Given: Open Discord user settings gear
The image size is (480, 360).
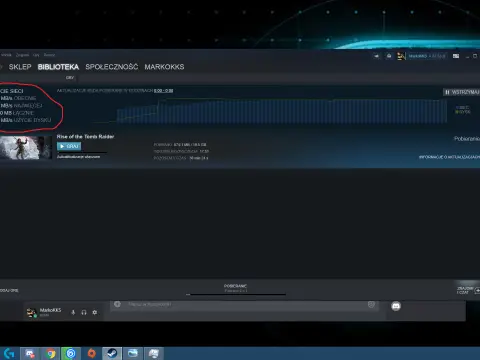Looking at the screenshot, I should point(95,312).
